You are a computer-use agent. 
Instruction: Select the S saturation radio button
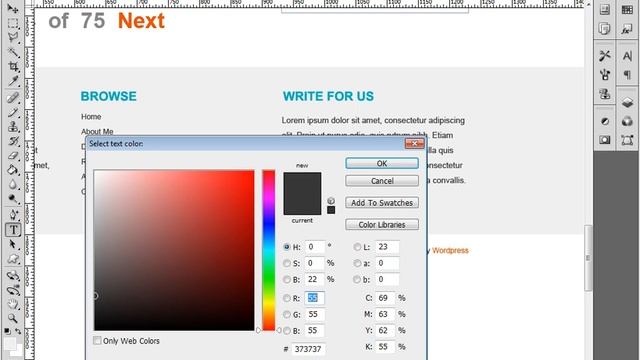287,263
